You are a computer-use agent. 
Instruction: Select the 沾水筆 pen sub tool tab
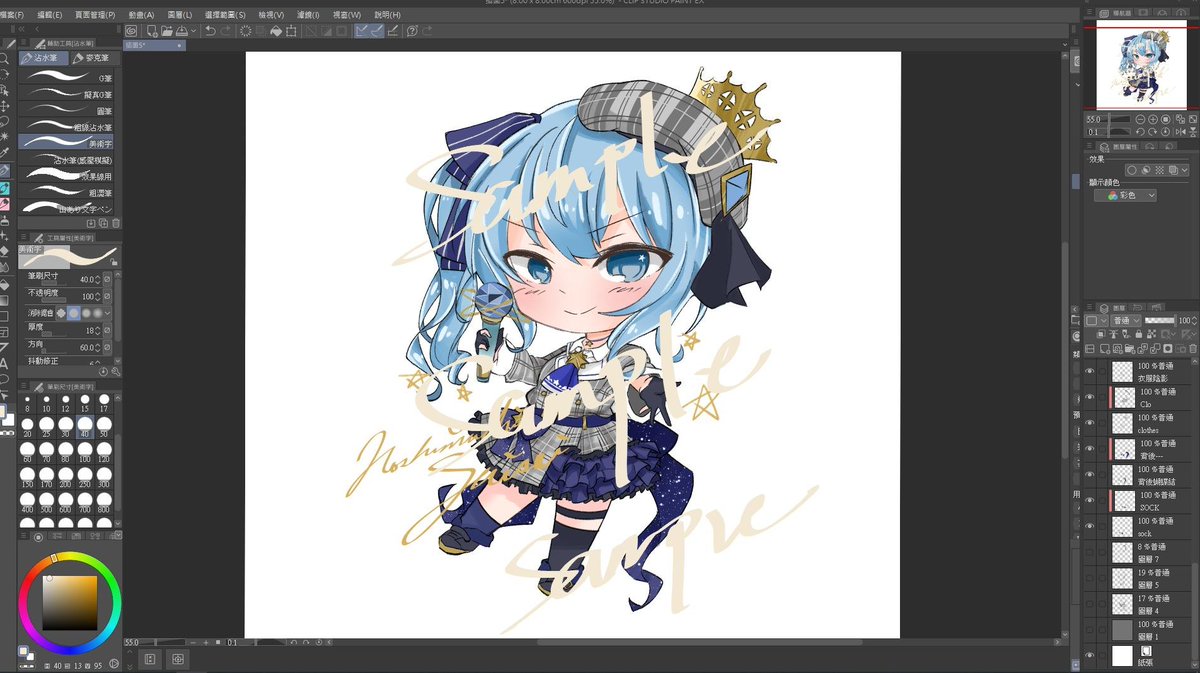(44, 59)
